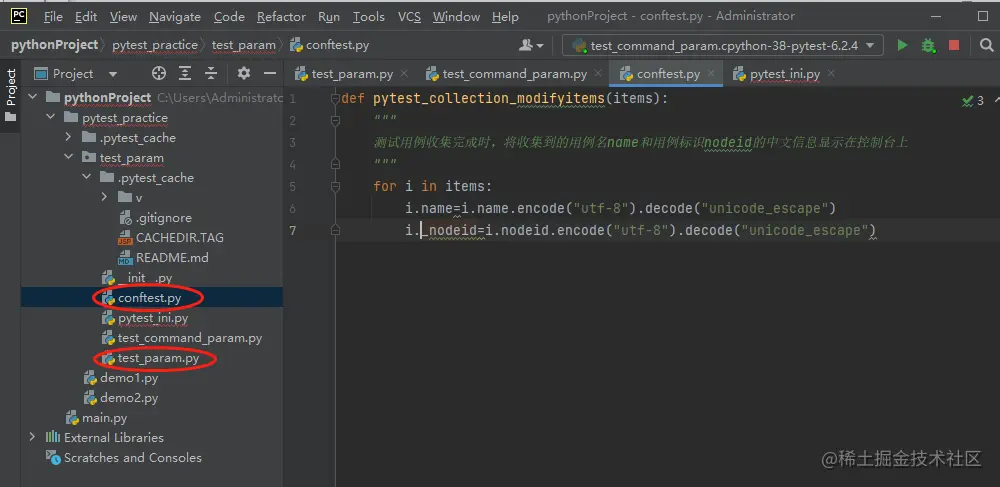The image size is (1000, 487).
Task: Click PyCharm application logo icon
Action: click(x=18, y=16)
